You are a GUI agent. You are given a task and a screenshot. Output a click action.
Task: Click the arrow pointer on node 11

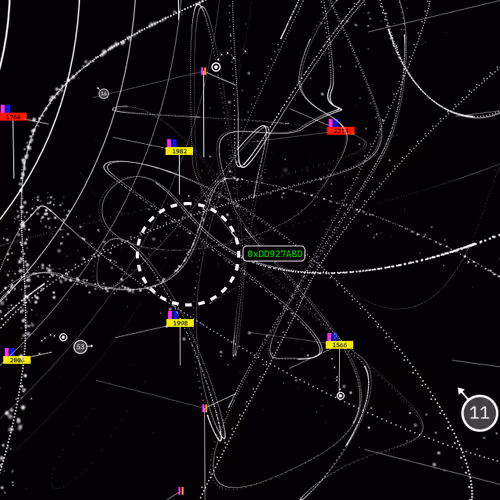[x=461, y=391]
